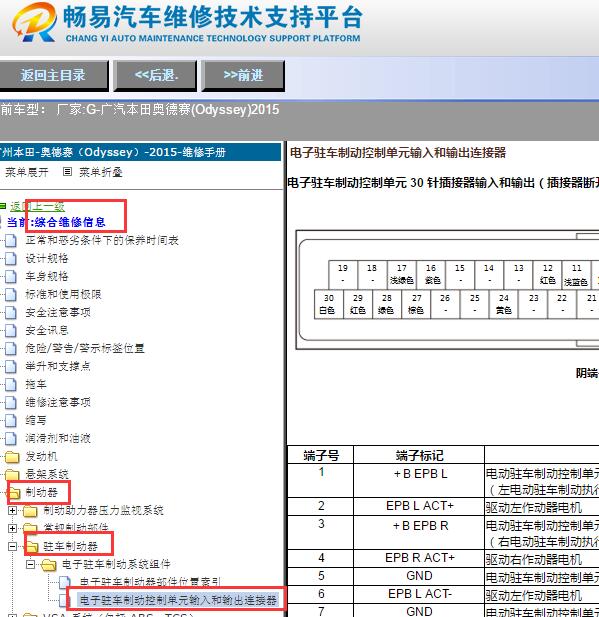
Task: Click the 菜单展开 expand-all control
Action: 27,172
